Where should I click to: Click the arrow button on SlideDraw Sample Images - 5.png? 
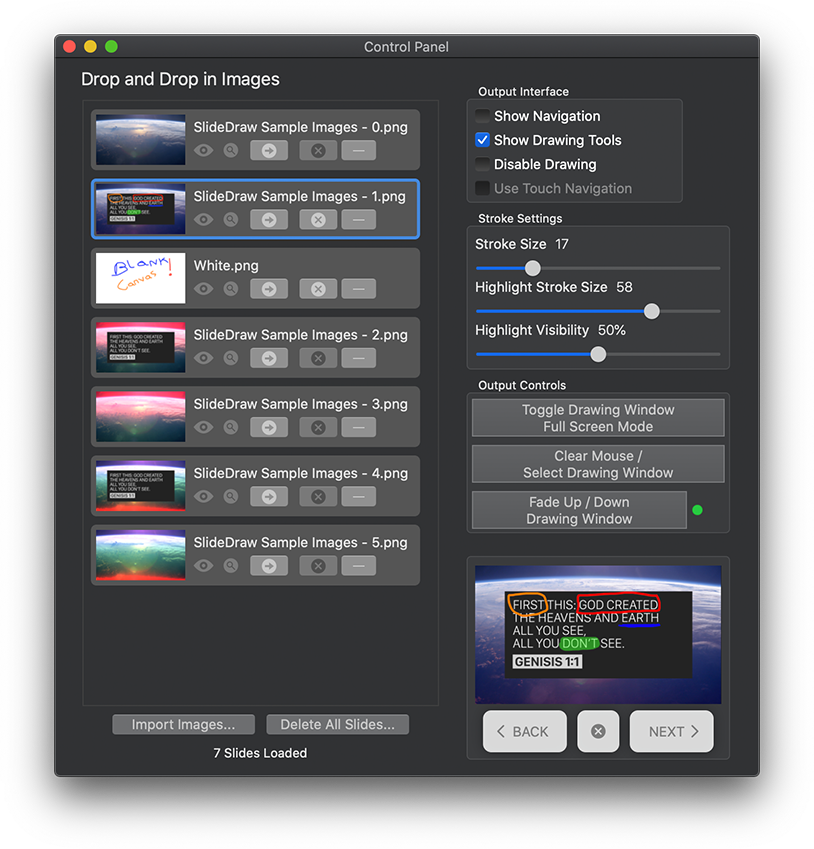[x=269, y=566]
